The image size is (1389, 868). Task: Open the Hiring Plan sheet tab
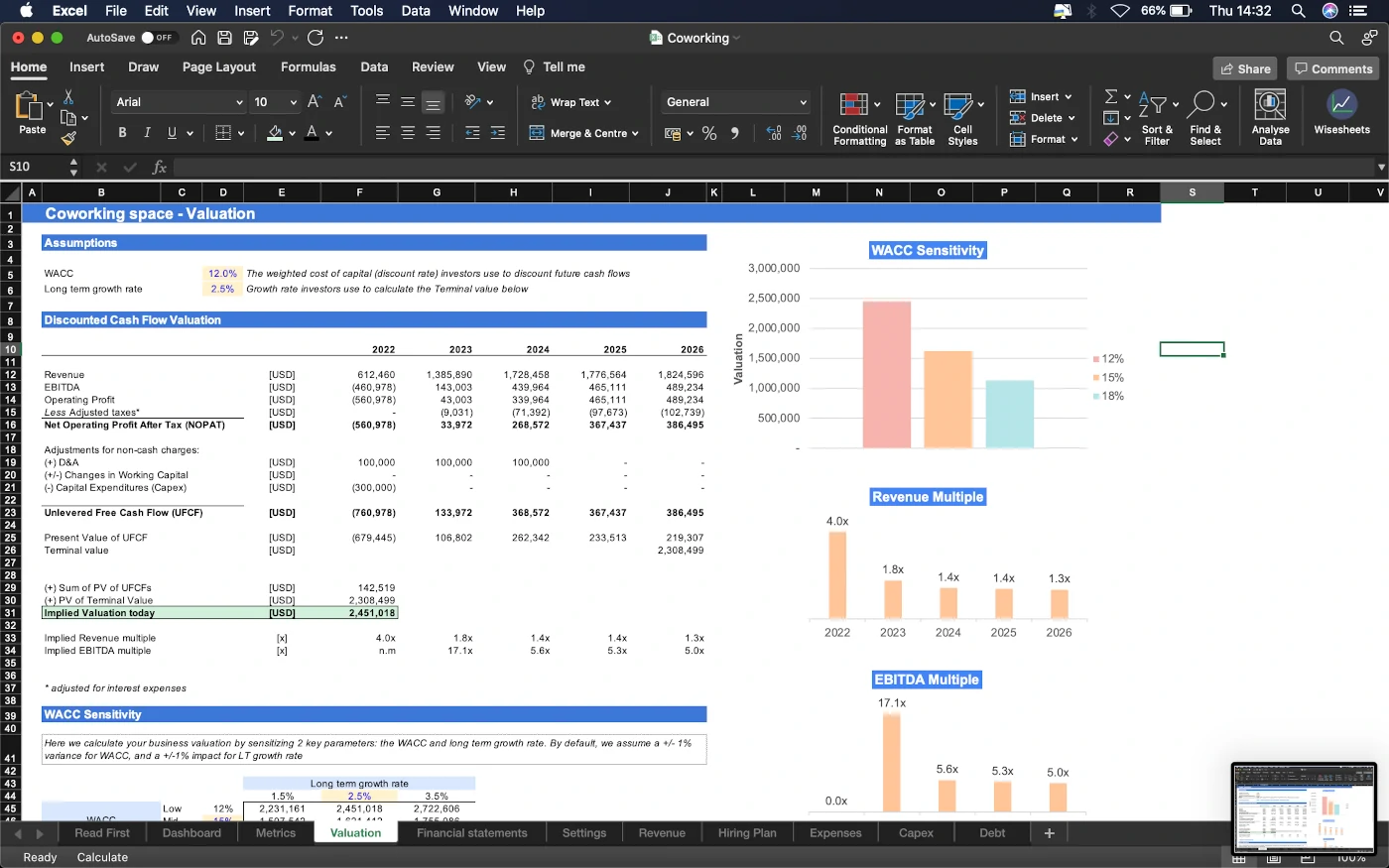pyautogui.click(x=747, y=833)
